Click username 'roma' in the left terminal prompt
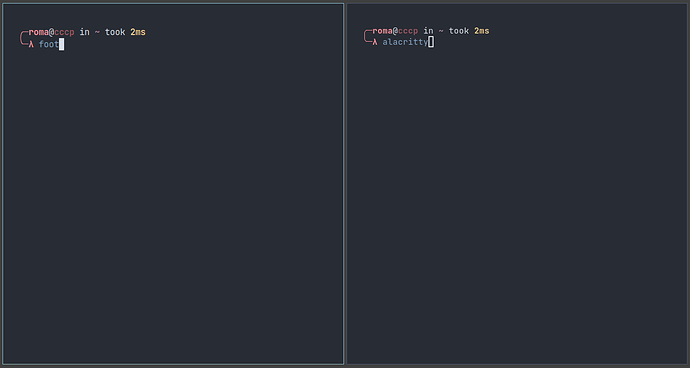 (x=39, y=32)
